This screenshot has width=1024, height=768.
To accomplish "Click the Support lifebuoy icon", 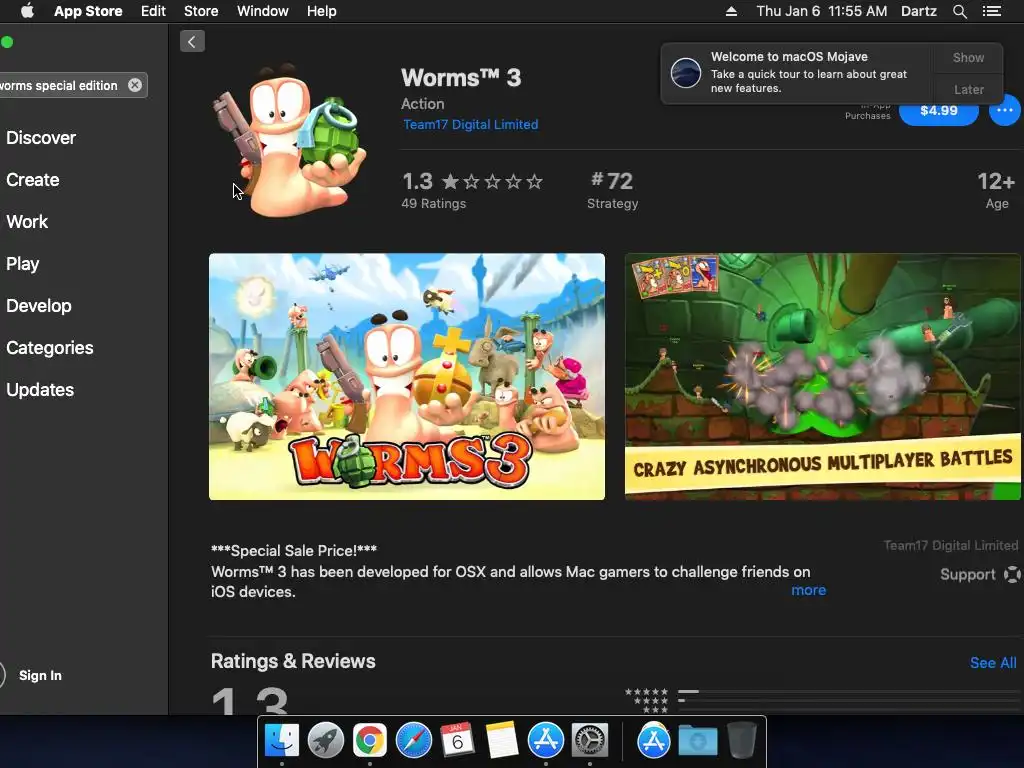I will click(x=1012, y=575).
